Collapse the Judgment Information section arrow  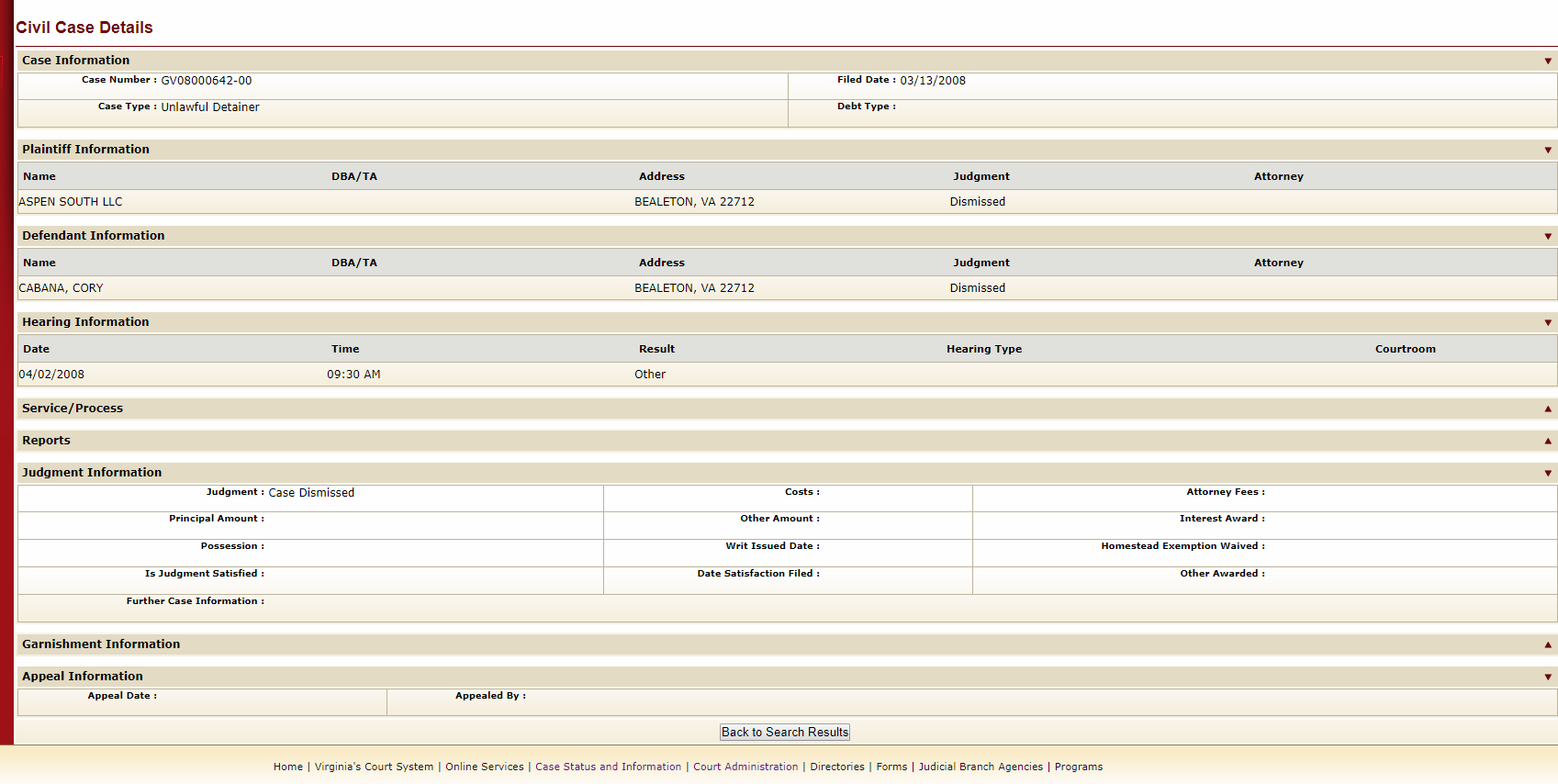[x=1548, y=474]
